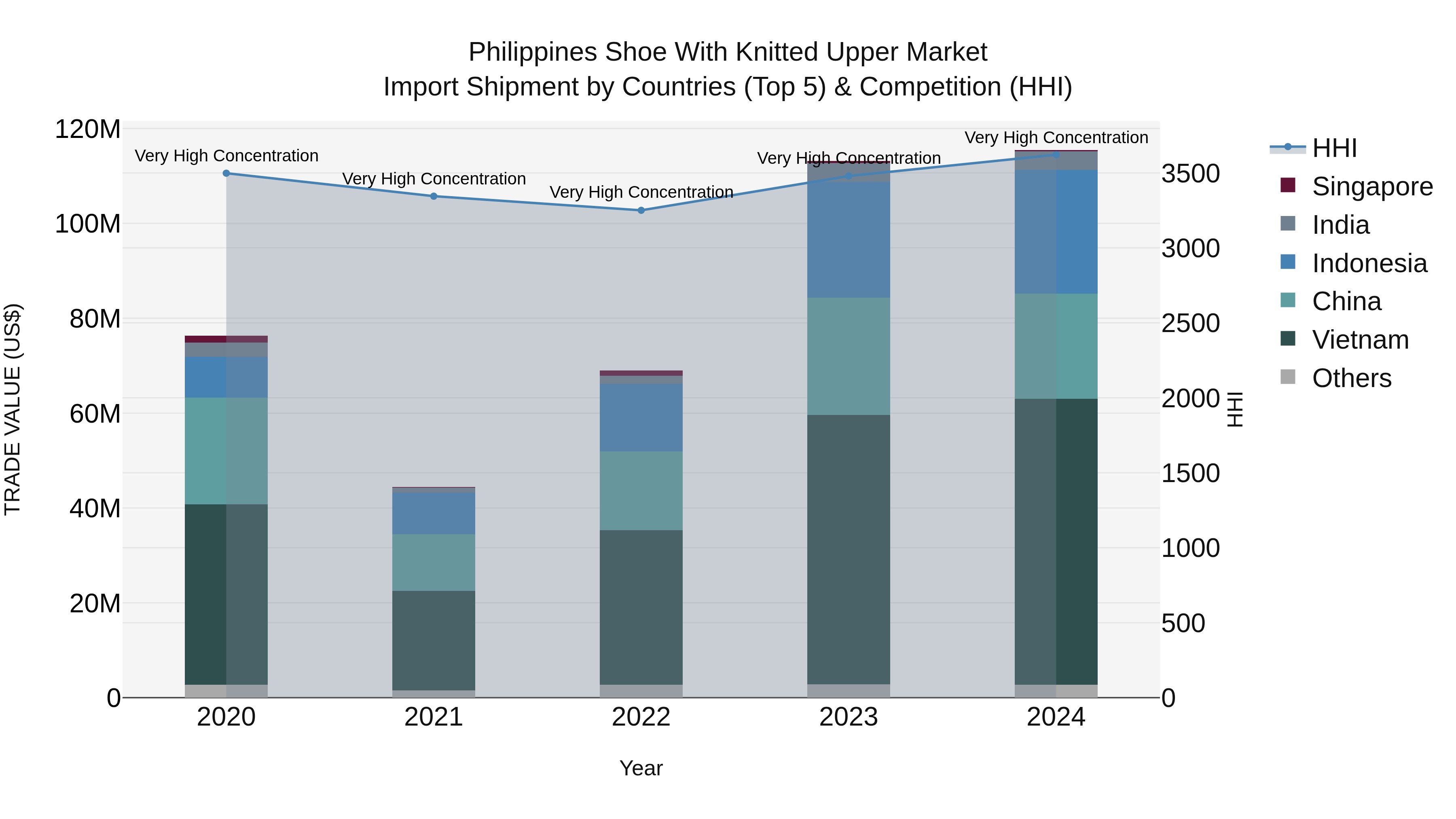Image resolution: width=1456 pixels, height=819 pixels.
Task: Click the Year axis title
Action: 641,768
